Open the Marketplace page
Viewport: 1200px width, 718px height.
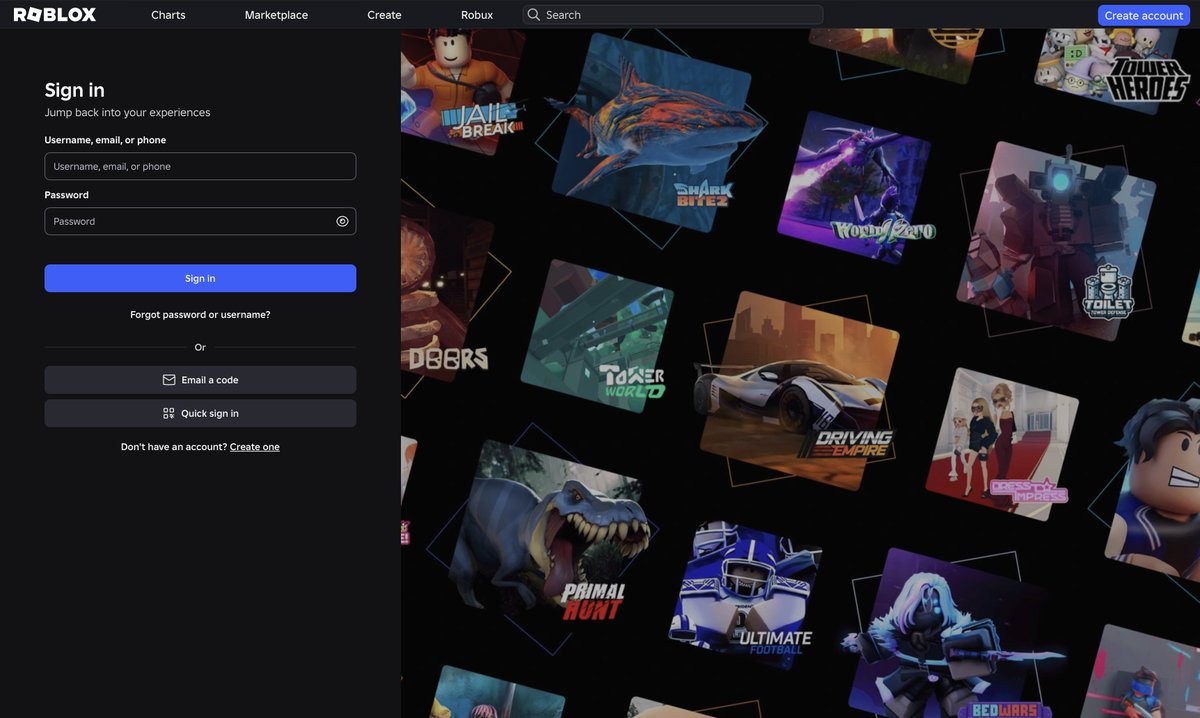pyautogui.click(x=276, y=14)
